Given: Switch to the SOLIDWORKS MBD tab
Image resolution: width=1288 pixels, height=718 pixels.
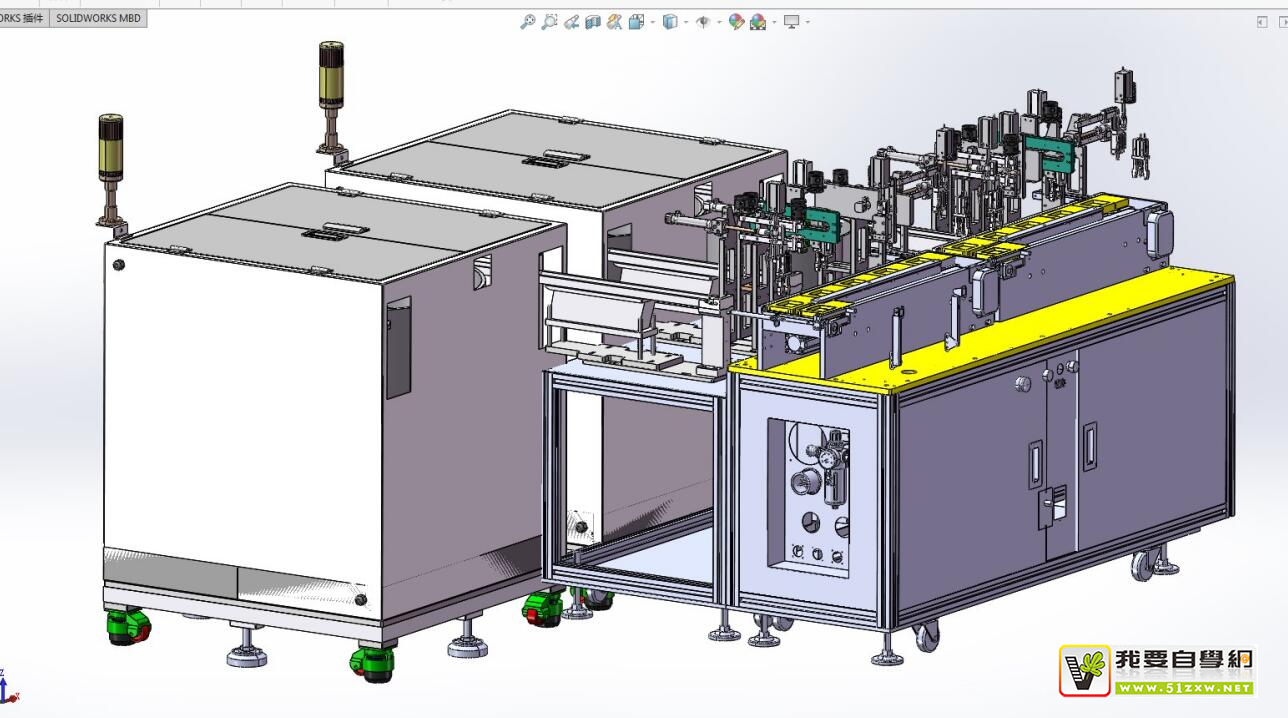Looking at the screenshot, I should [x=98, y=18].
